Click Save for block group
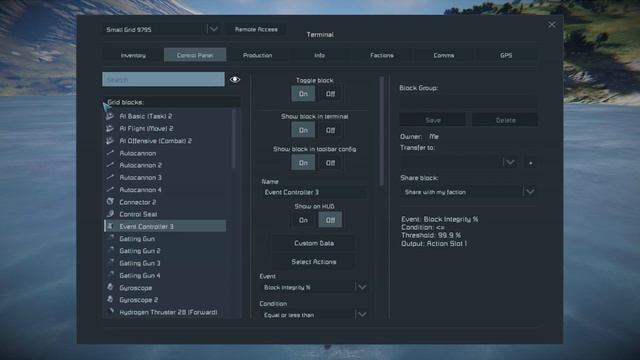640x360 pixels. click(433, 120)
